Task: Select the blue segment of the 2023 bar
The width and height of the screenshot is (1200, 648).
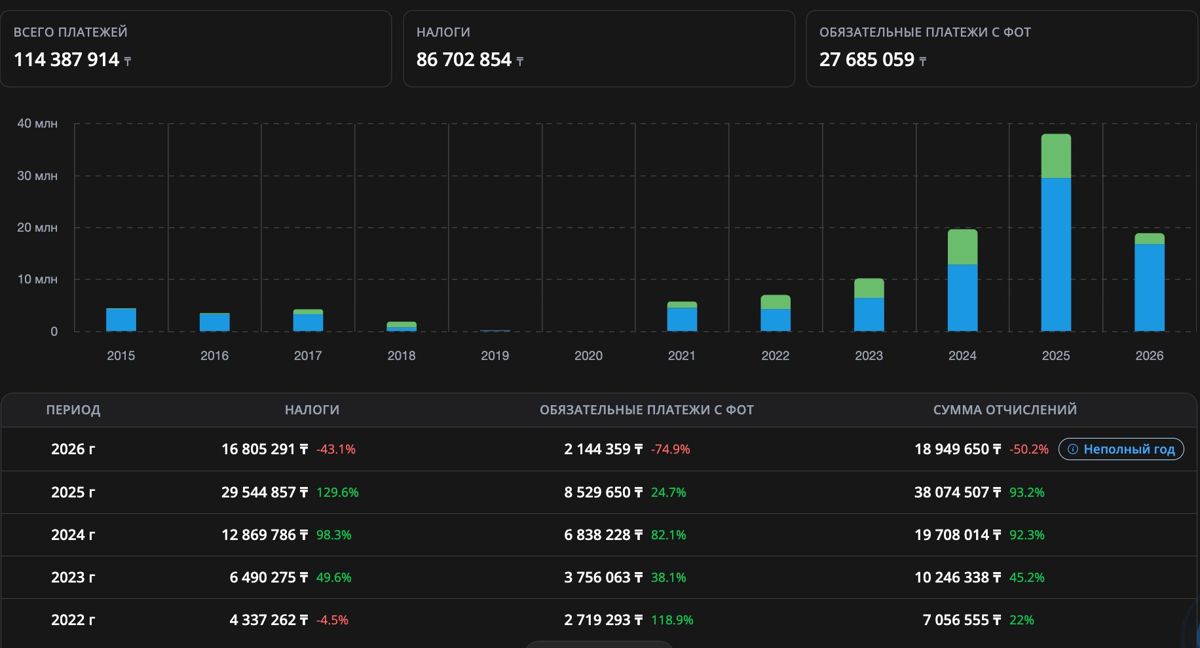Action: (869, 314)
